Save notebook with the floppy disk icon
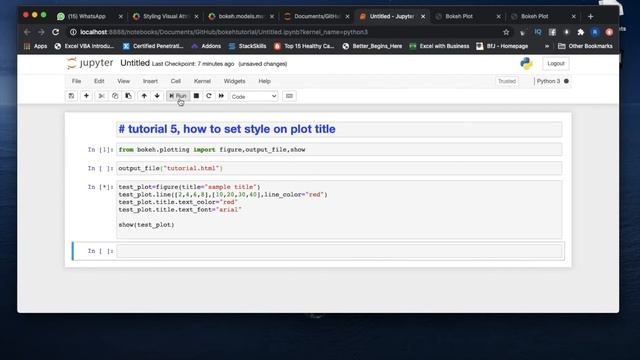The image size is (640, 360). pos(71,96)
